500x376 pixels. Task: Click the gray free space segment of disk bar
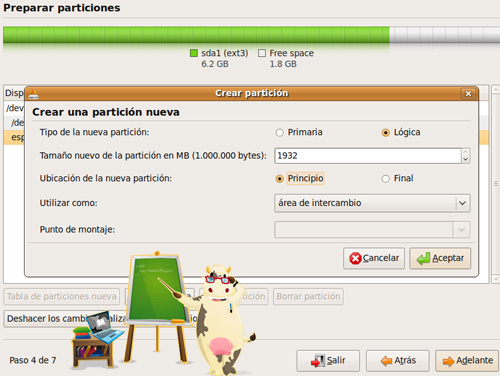point(445,35)
